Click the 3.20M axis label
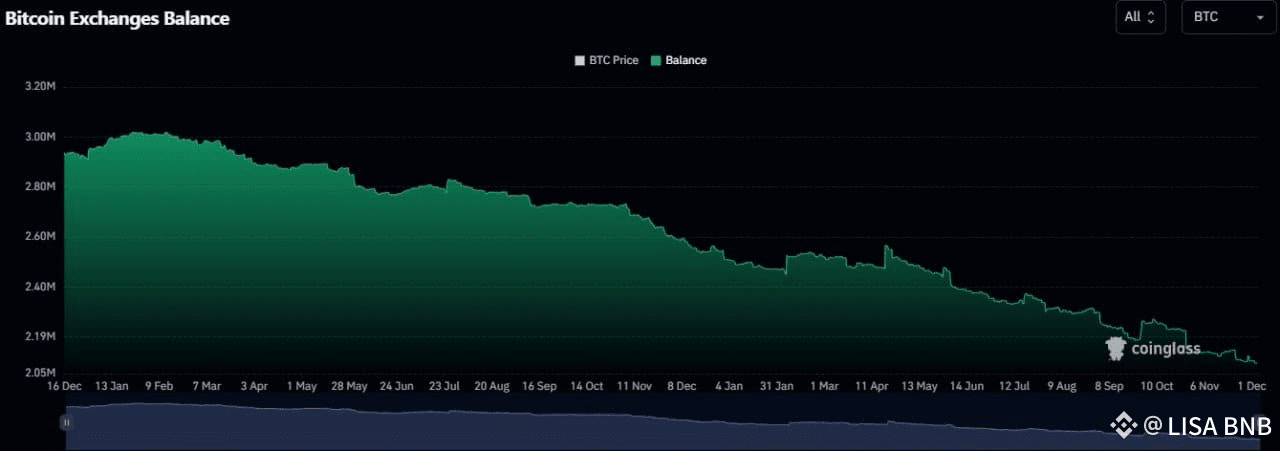Viewport: 1280px width, 451px height. point(39,87)
